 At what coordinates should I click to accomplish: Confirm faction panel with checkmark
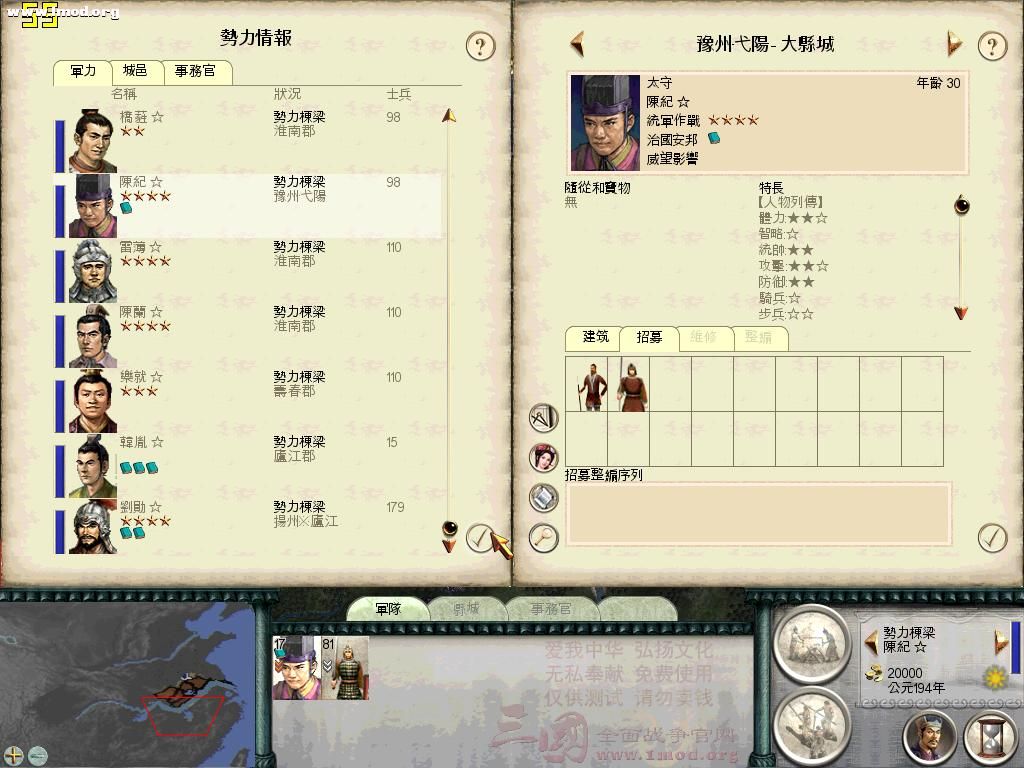(x=481, y=538)
